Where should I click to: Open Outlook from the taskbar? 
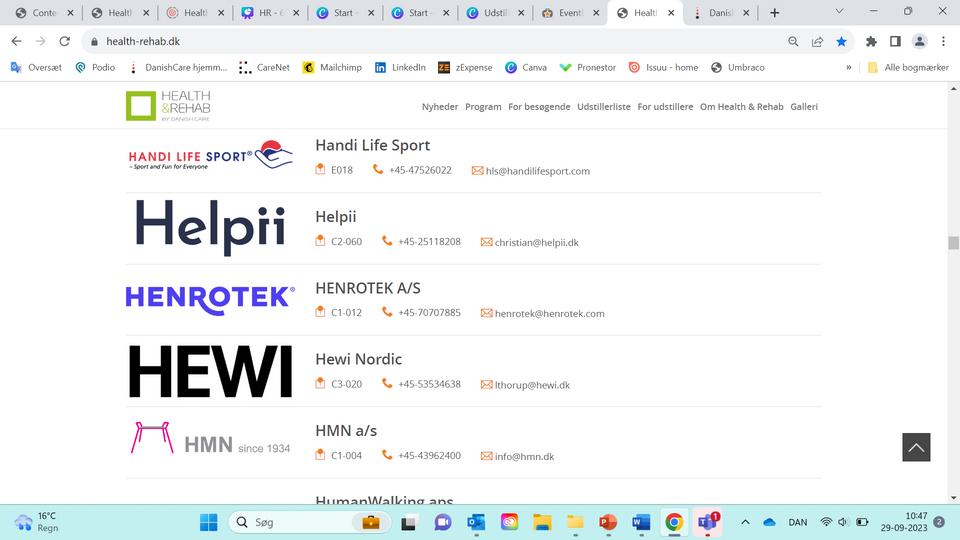[476, 522]
